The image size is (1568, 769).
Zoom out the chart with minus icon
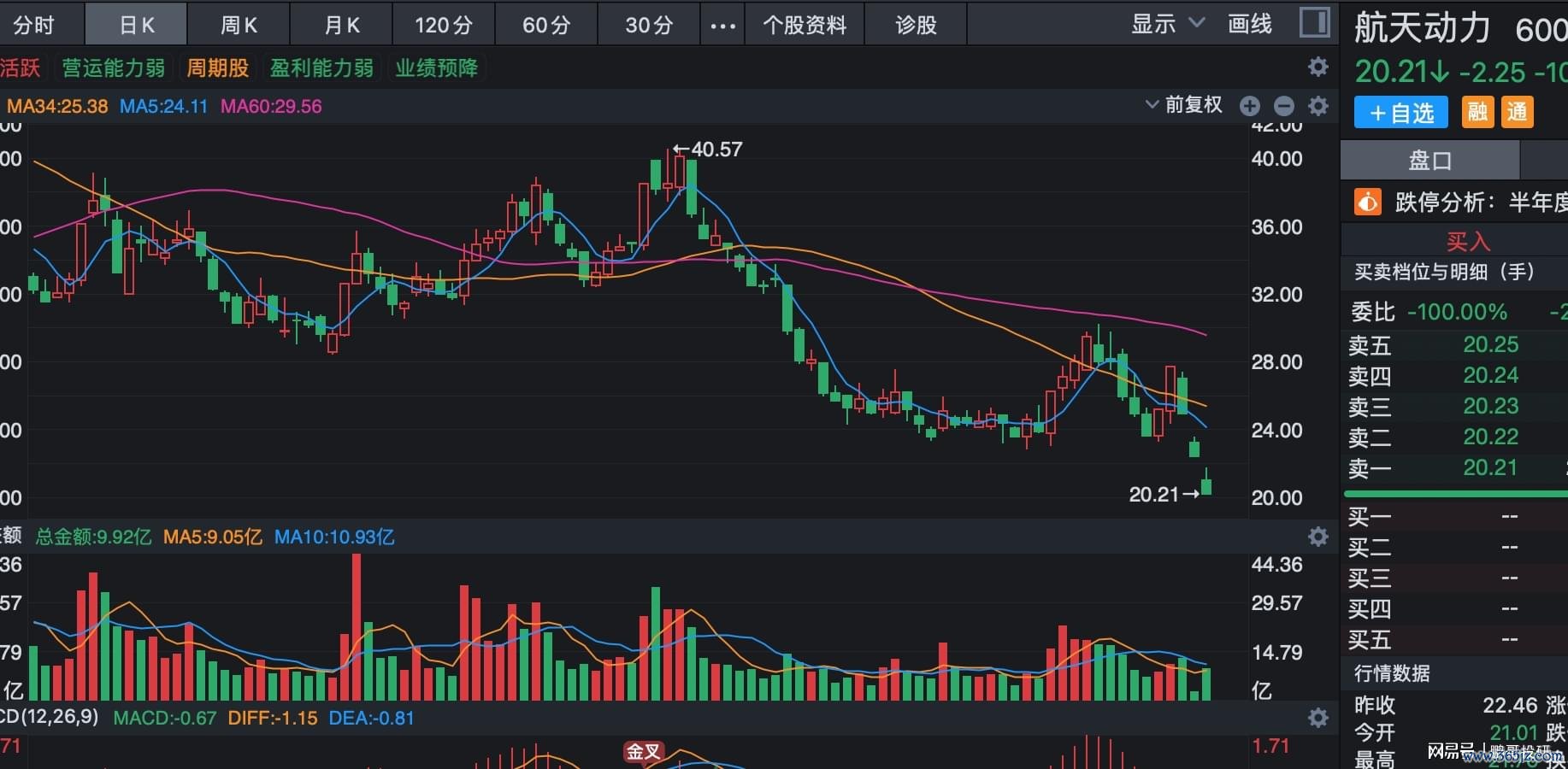(1283, 106)
